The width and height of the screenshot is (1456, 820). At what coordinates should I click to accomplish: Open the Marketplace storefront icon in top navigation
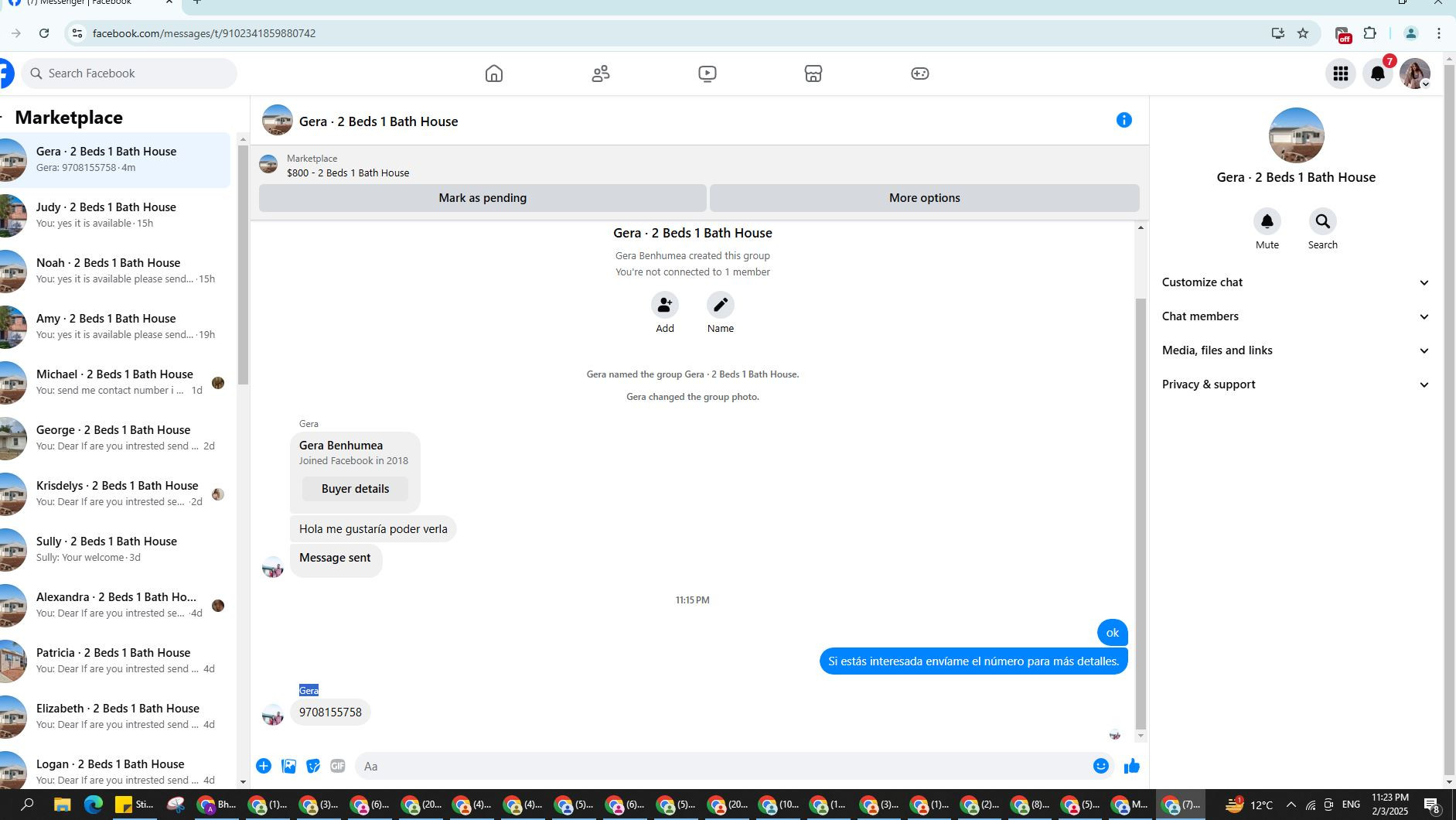(813, 73)
